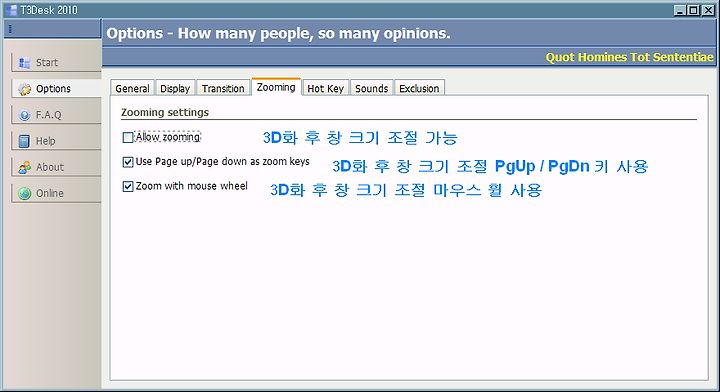The width and height of the screenshot is (720, 392).
Task: Click the F.A.Q question mark icon
Action: [x=24, y=115]
